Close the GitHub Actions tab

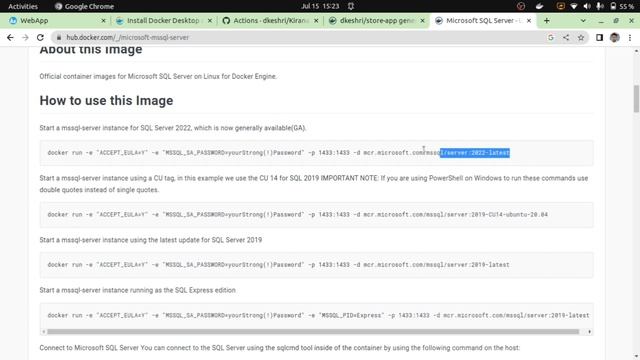pos(316,20)
